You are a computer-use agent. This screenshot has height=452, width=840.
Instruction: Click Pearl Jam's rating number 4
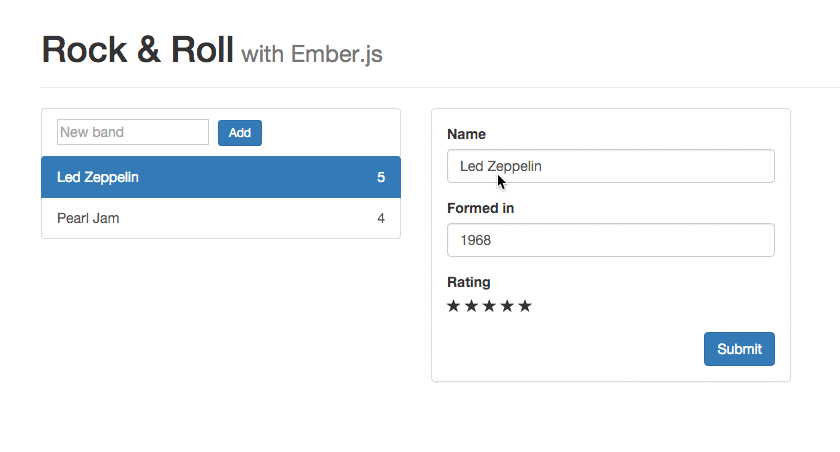pyautogui.click(x=381, y=218)
